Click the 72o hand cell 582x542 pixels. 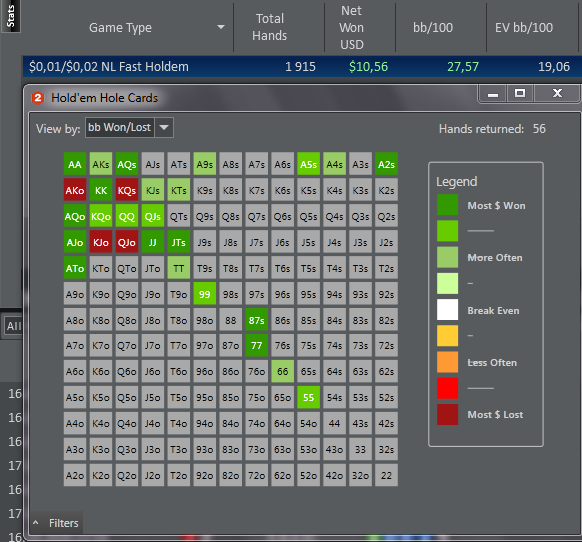coord(256,475)
